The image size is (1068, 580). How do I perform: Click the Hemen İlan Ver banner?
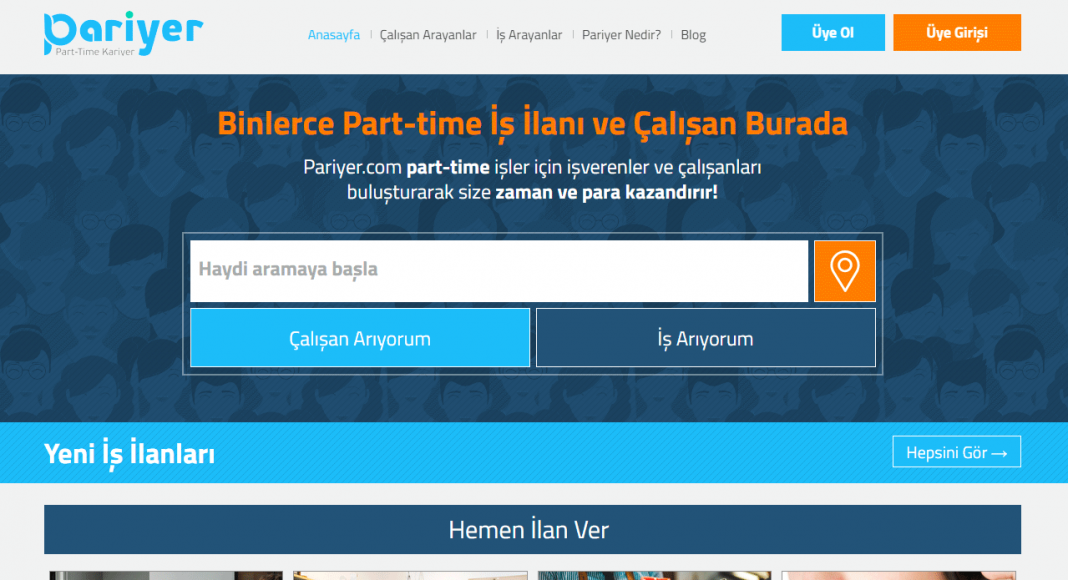pyautogui.click(x=533, y=530)
